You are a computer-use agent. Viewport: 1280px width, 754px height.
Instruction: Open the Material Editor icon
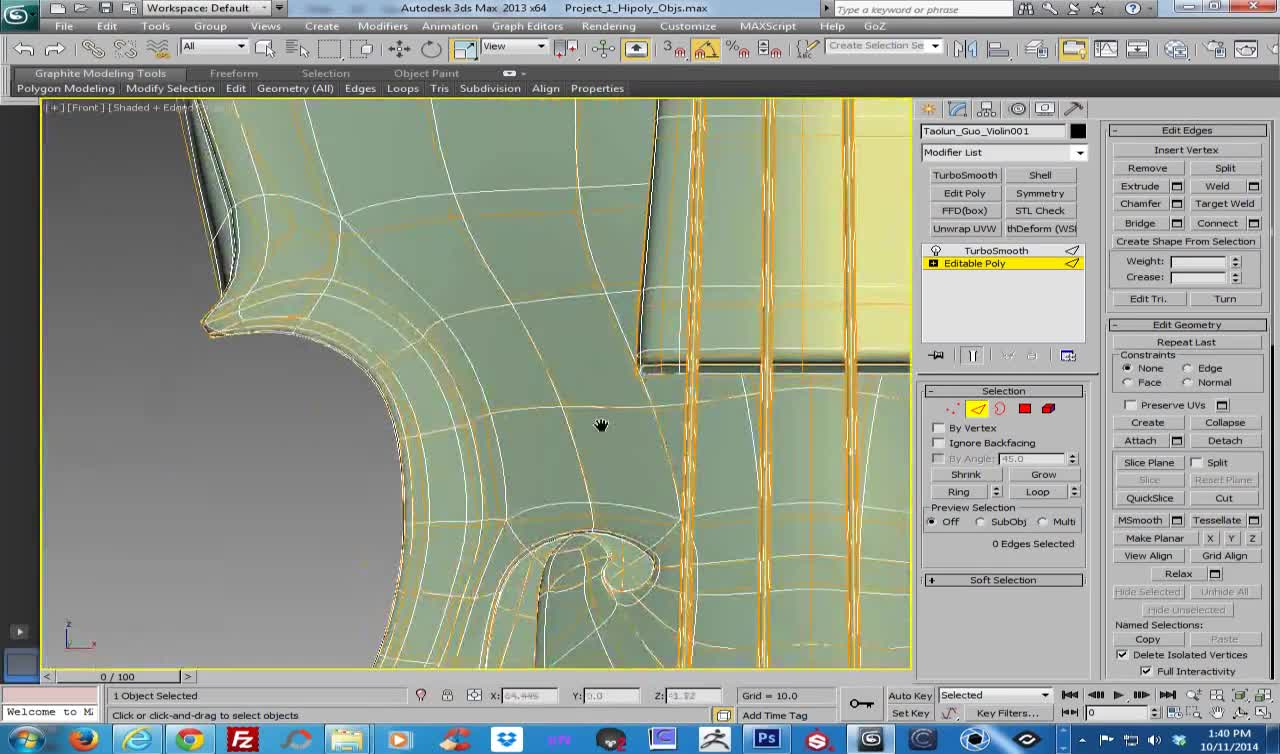[x=1176, y=48]
